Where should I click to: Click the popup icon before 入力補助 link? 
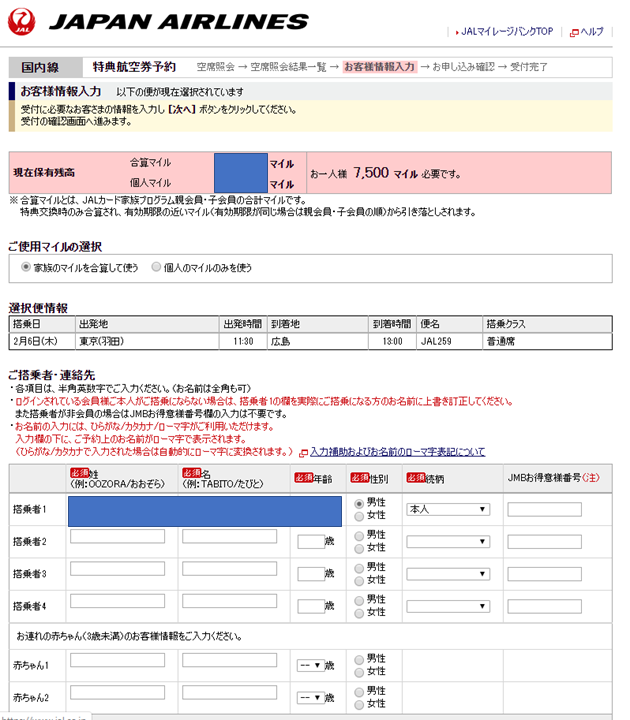click(304, 453)
